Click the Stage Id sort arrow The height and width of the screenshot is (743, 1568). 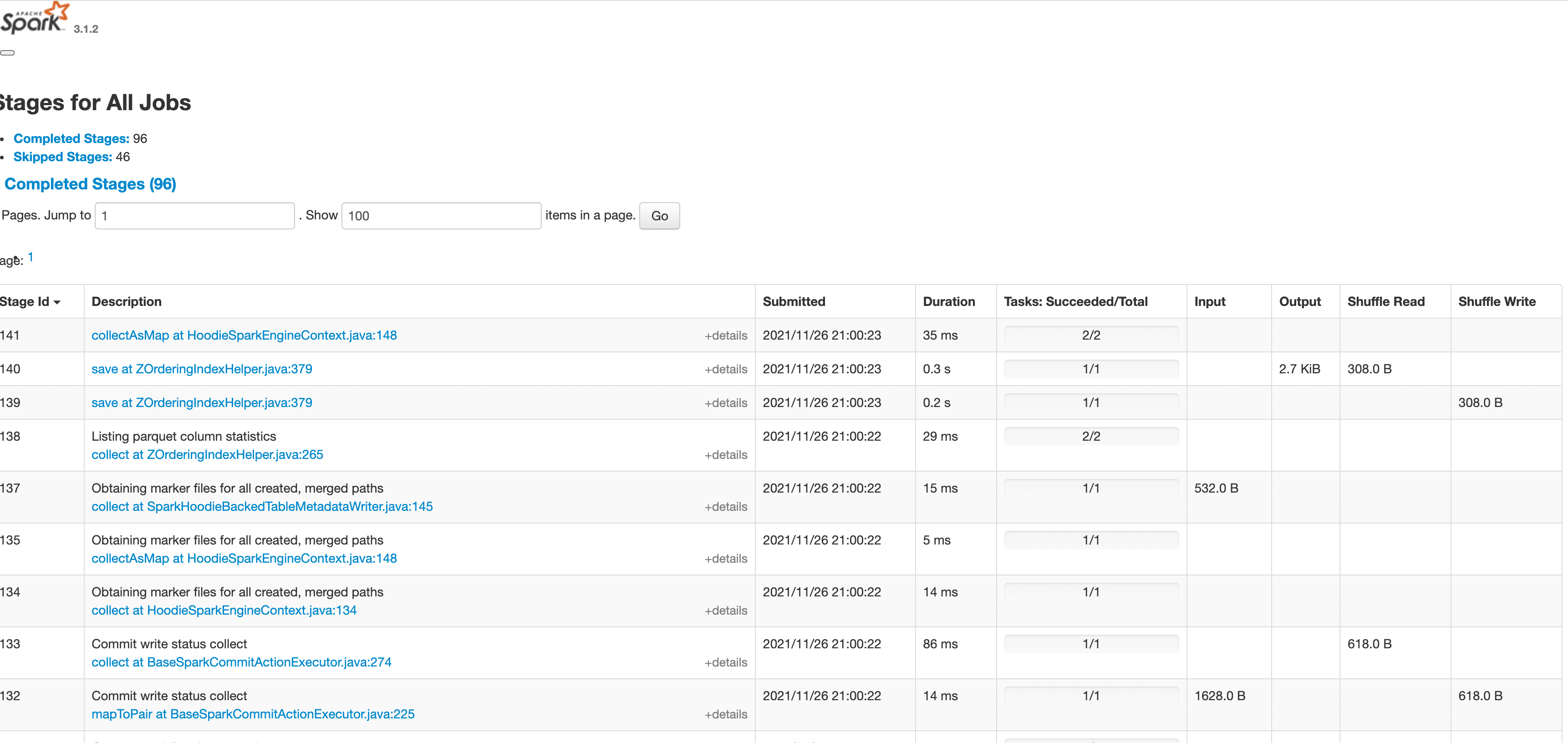point(57,302)
